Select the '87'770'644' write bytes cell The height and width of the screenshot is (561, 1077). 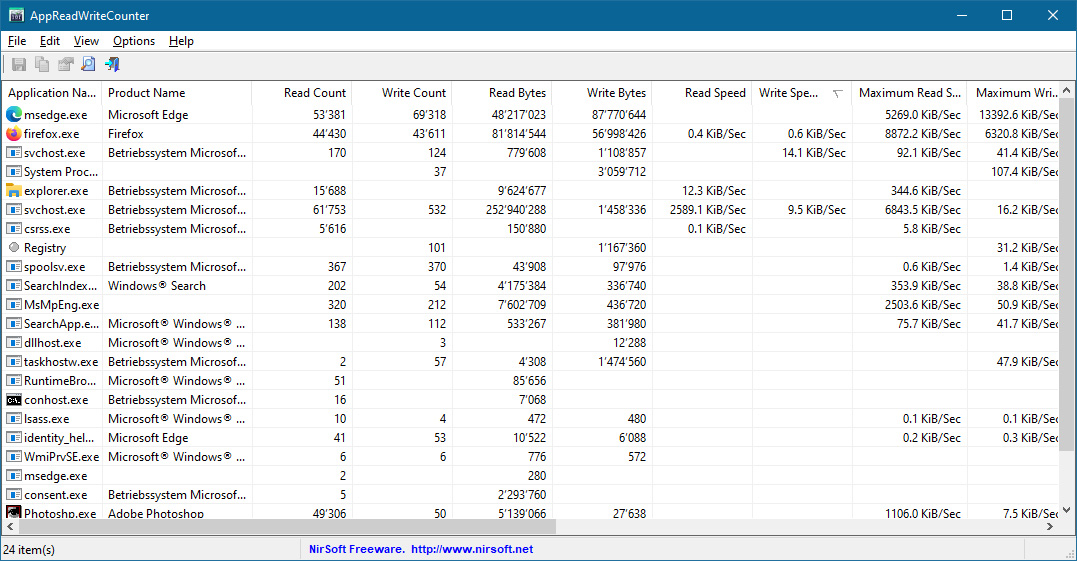tap(619, 115)
